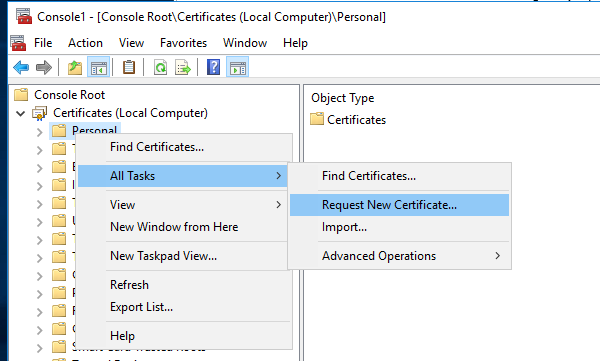
Task: Click the Object Type column header
Action: [342, 98]
